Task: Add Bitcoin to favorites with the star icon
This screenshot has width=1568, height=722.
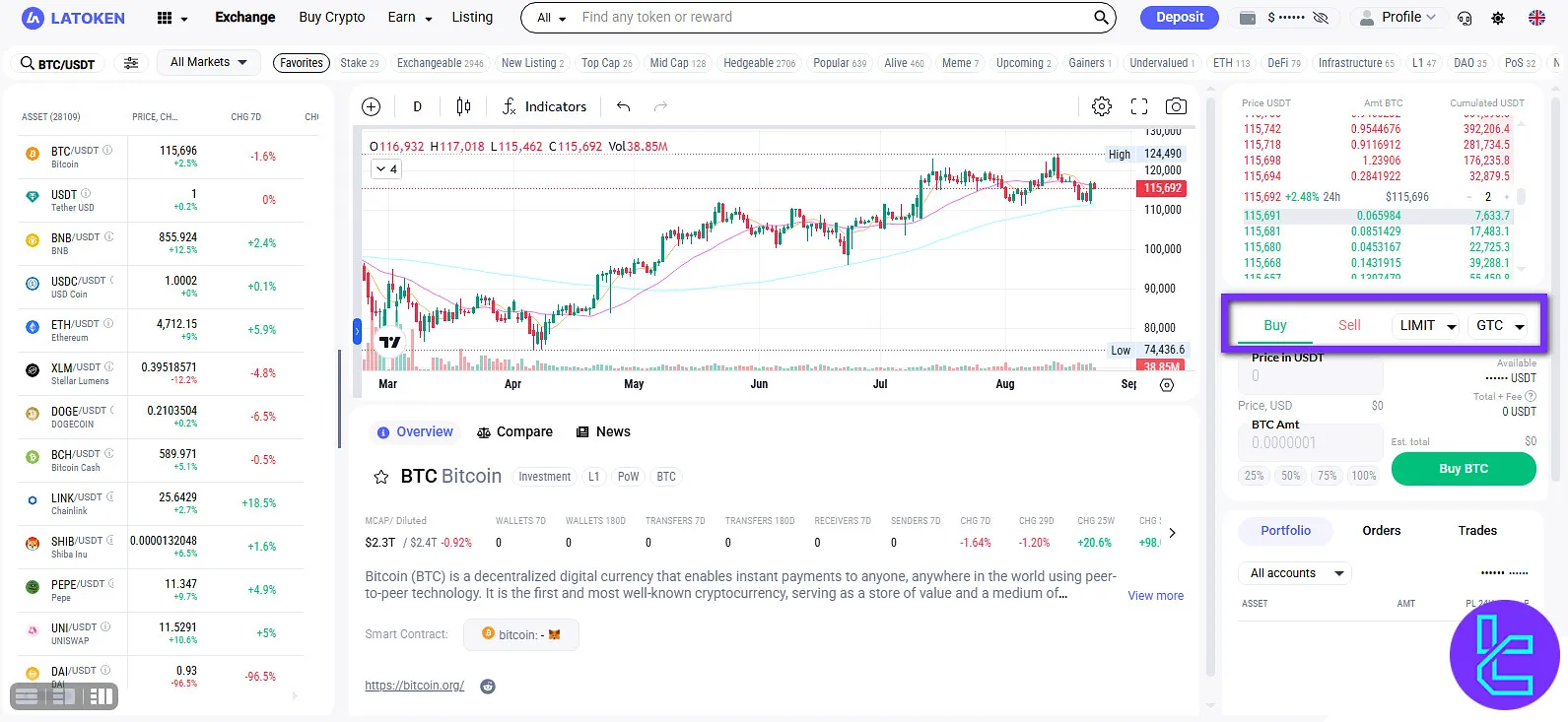Action: (x=380, y=477)
